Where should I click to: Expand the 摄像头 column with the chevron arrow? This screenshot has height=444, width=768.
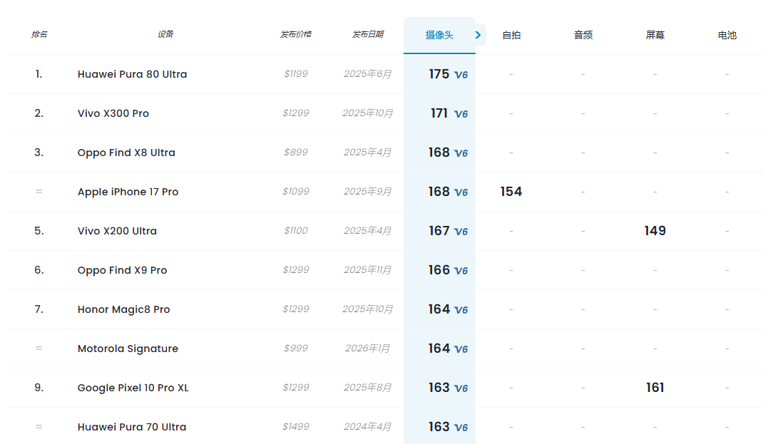click(478, 35)
